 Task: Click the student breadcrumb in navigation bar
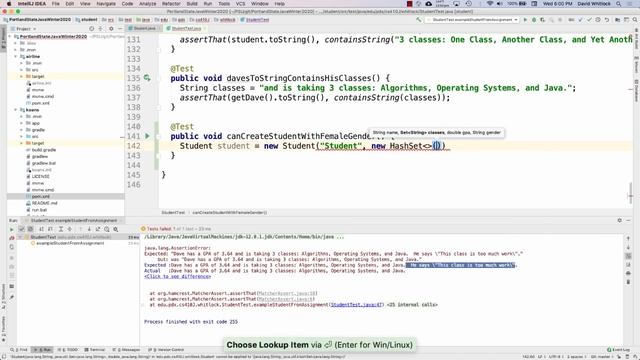click(87, 20)
